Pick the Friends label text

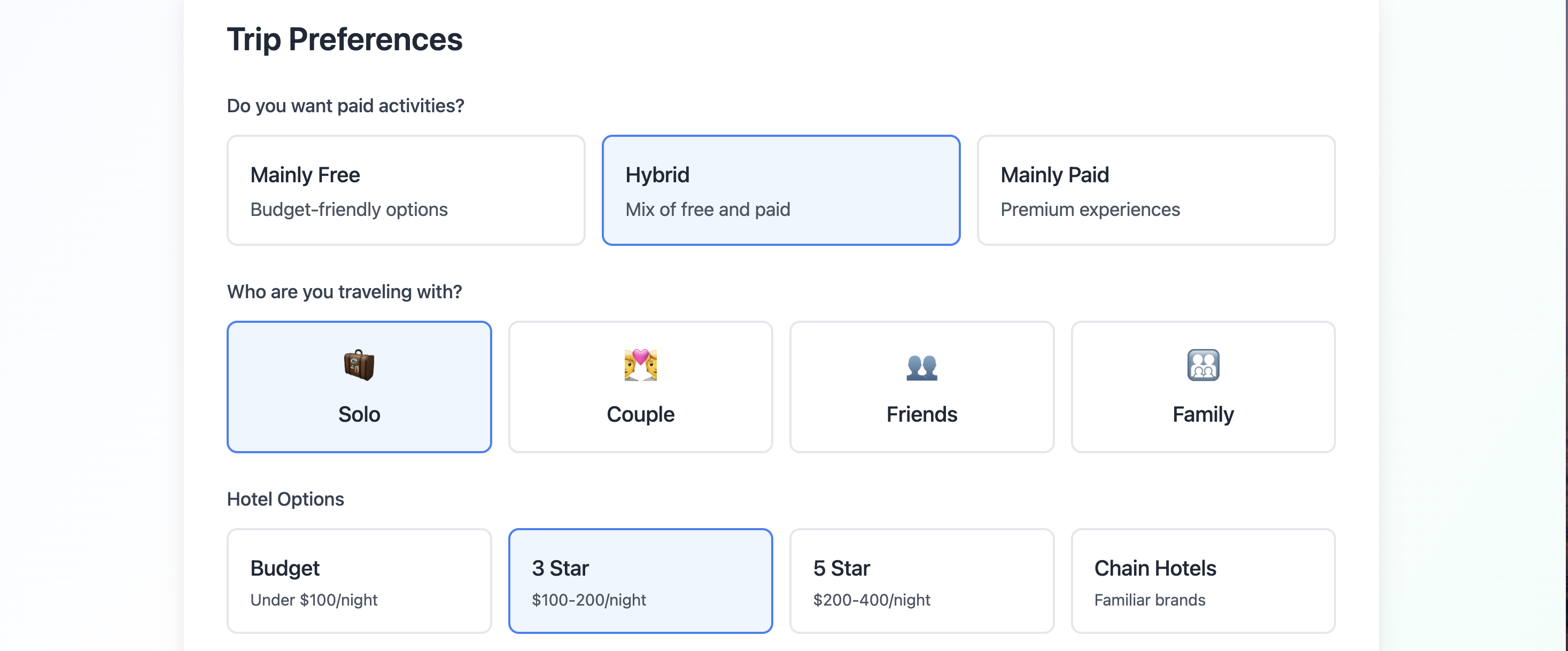point(921,414)
